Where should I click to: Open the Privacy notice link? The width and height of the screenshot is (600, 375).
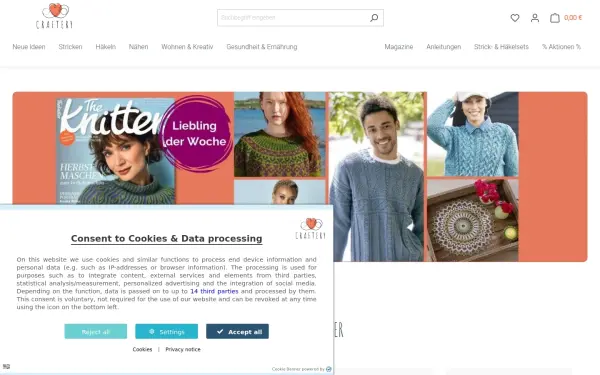tap(183, 349)
